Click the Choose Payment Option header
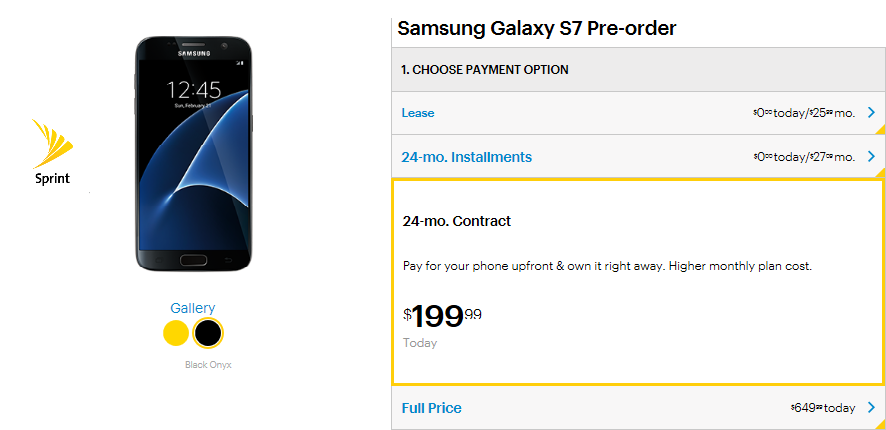Viewport: 886px width, 430px height. click(485, 70)
